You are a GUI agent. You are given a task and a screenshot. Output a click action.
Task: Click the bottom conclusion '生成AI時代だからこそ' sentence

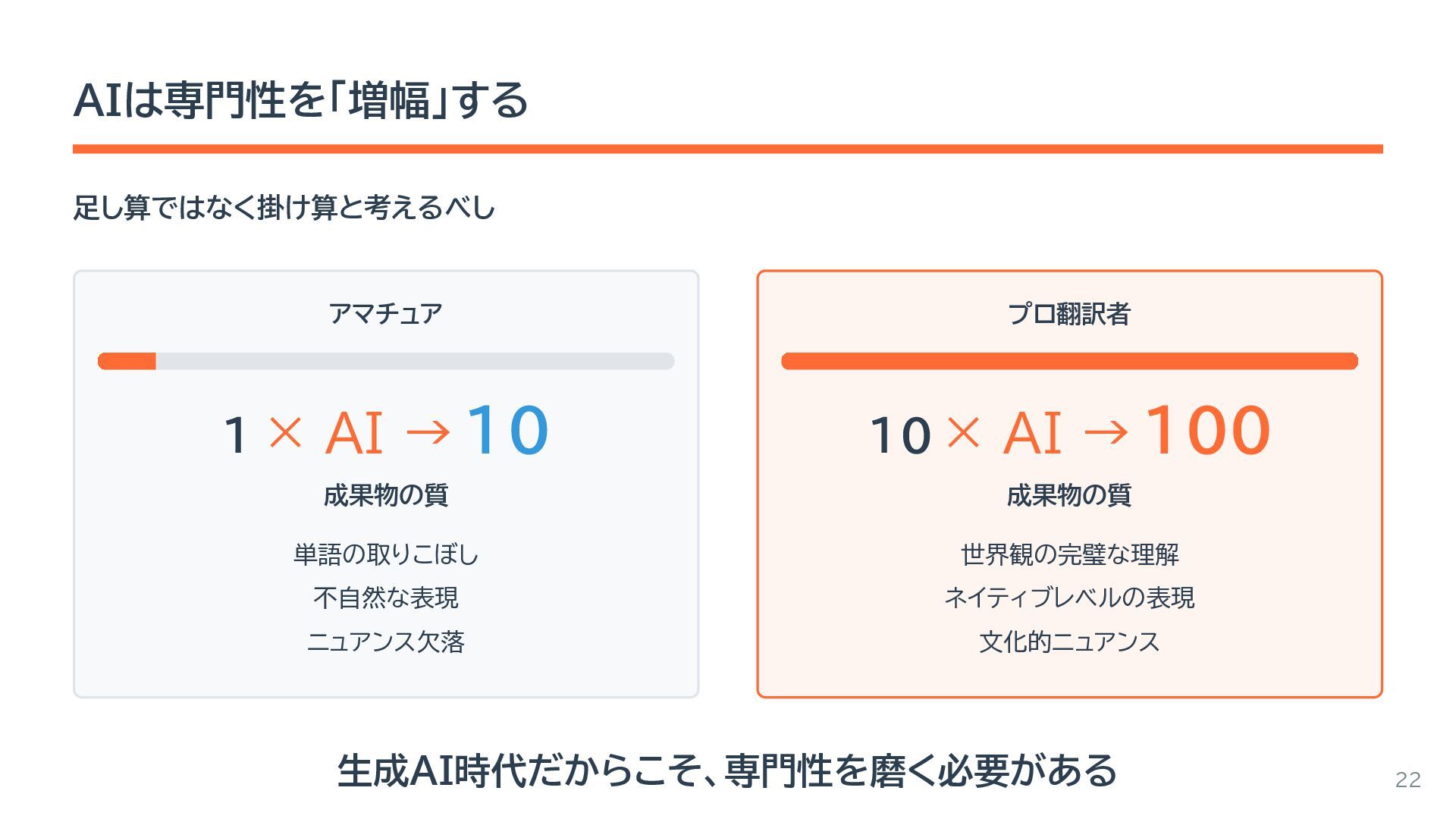tap(727, 770)
